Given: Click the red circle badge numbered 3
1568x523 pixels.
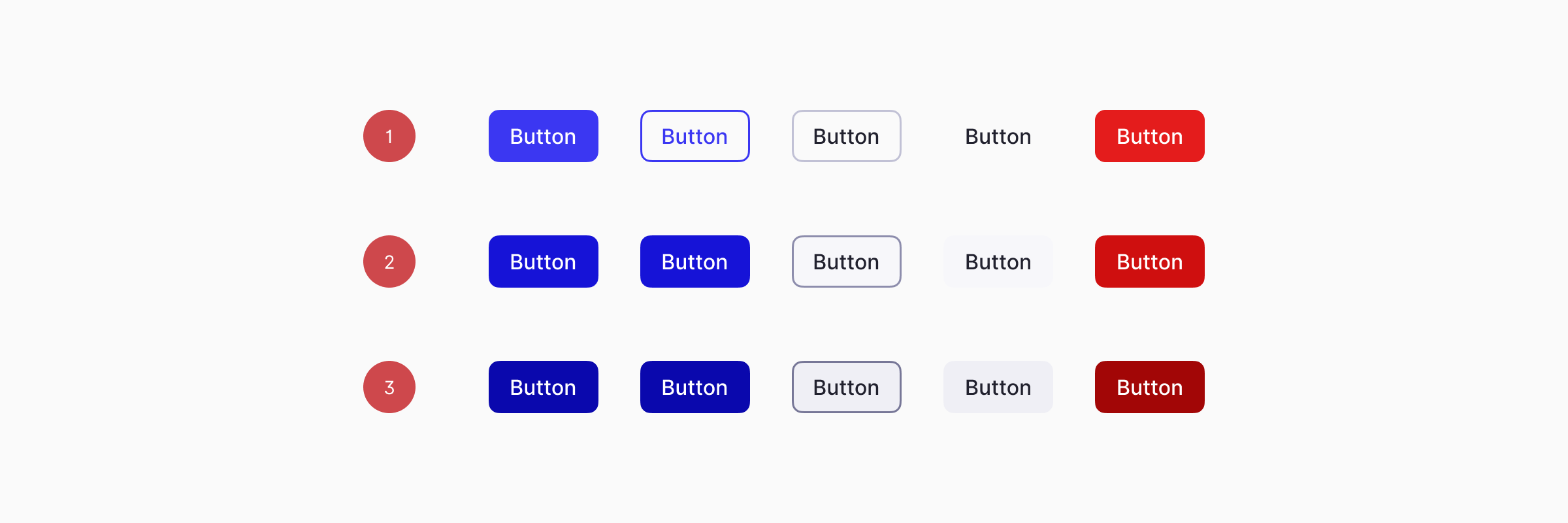Looking at the screenshot, I should [x=389, y=387].
